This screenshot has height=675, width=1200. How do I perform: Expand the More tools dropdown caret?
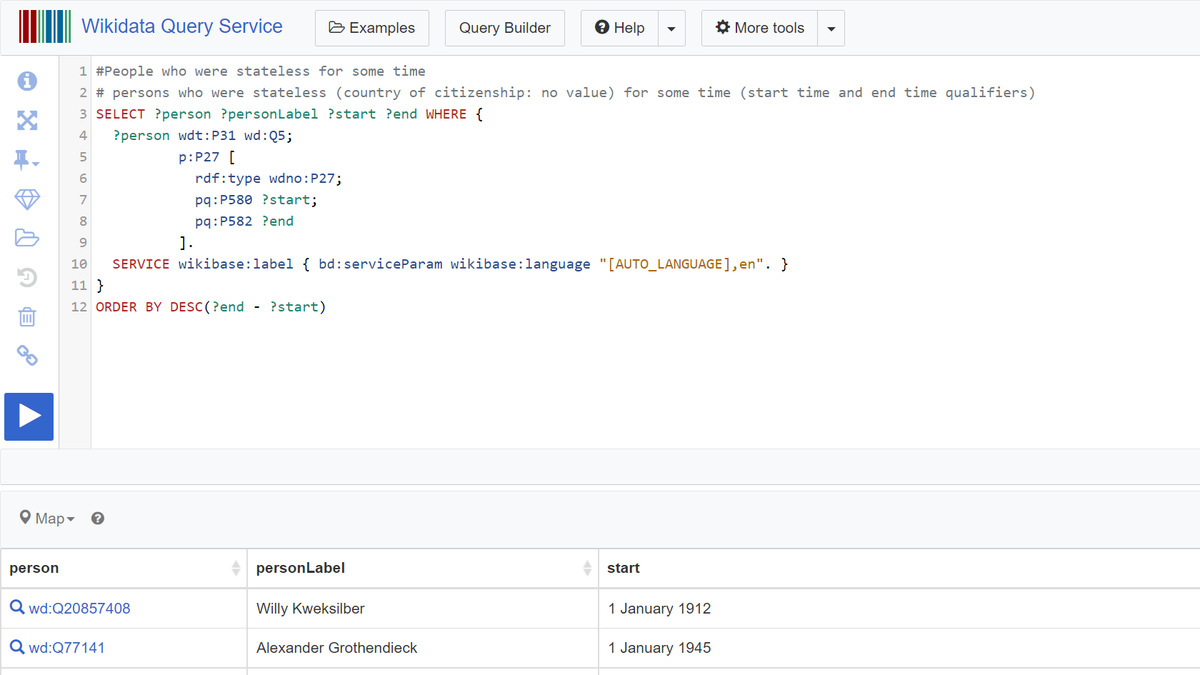point(831,28)
